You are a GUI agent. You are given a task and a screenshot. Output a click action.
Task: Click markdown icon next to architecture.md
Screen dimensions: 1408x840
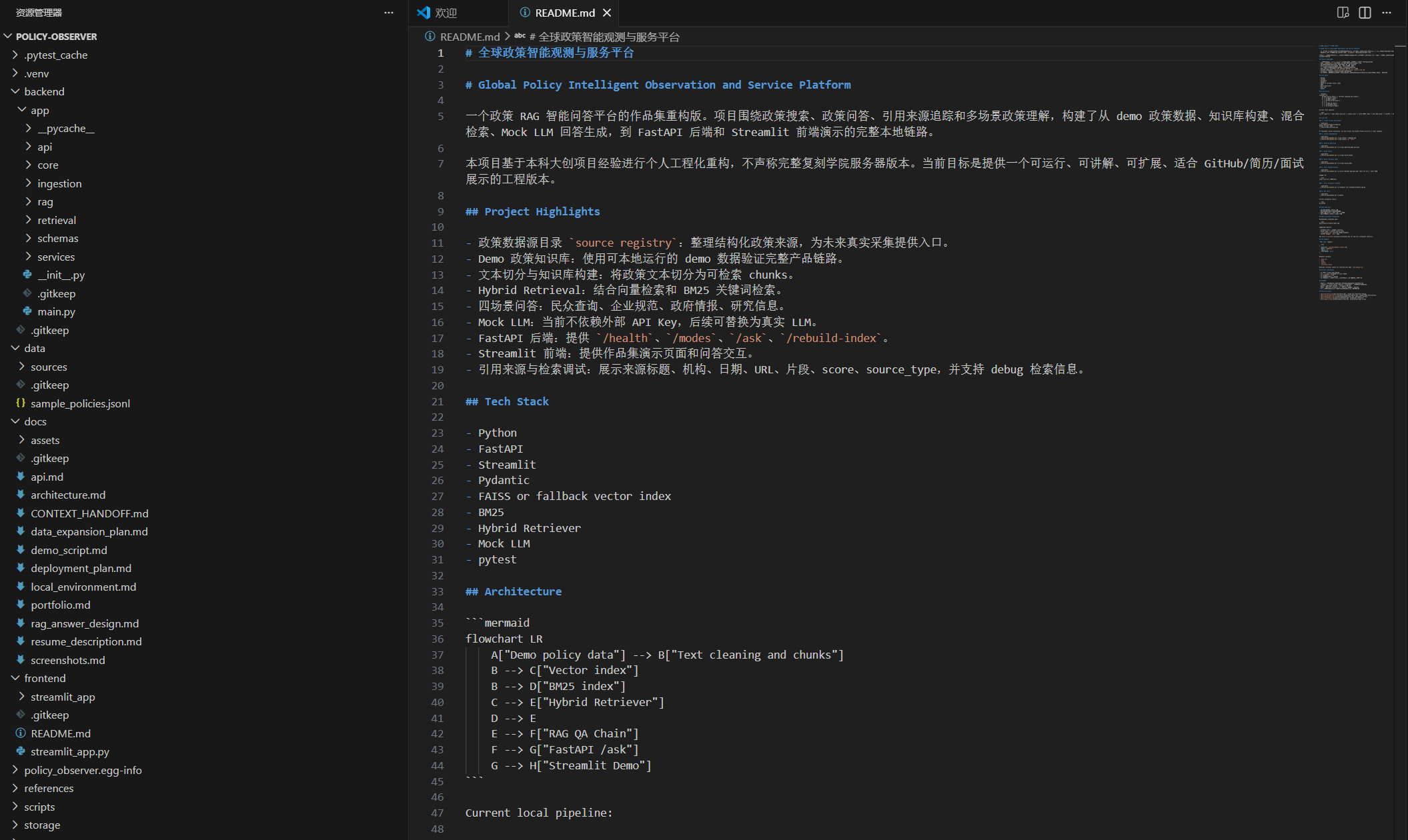click(21, 494)
